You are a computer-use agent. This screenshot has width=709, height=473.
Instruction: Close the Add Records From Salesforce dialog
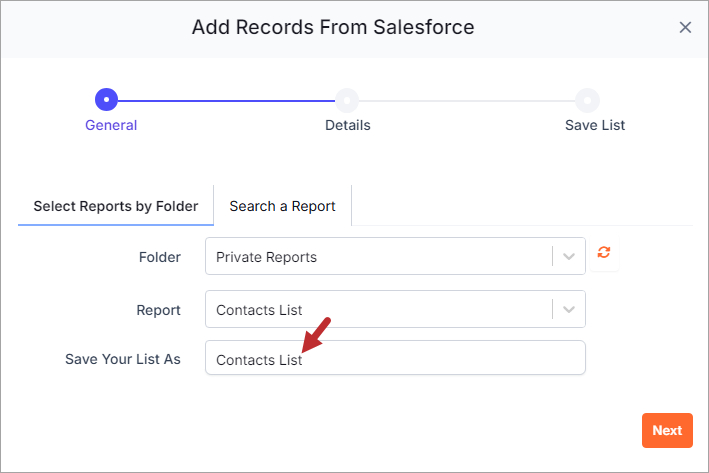[x=685, y=28]
